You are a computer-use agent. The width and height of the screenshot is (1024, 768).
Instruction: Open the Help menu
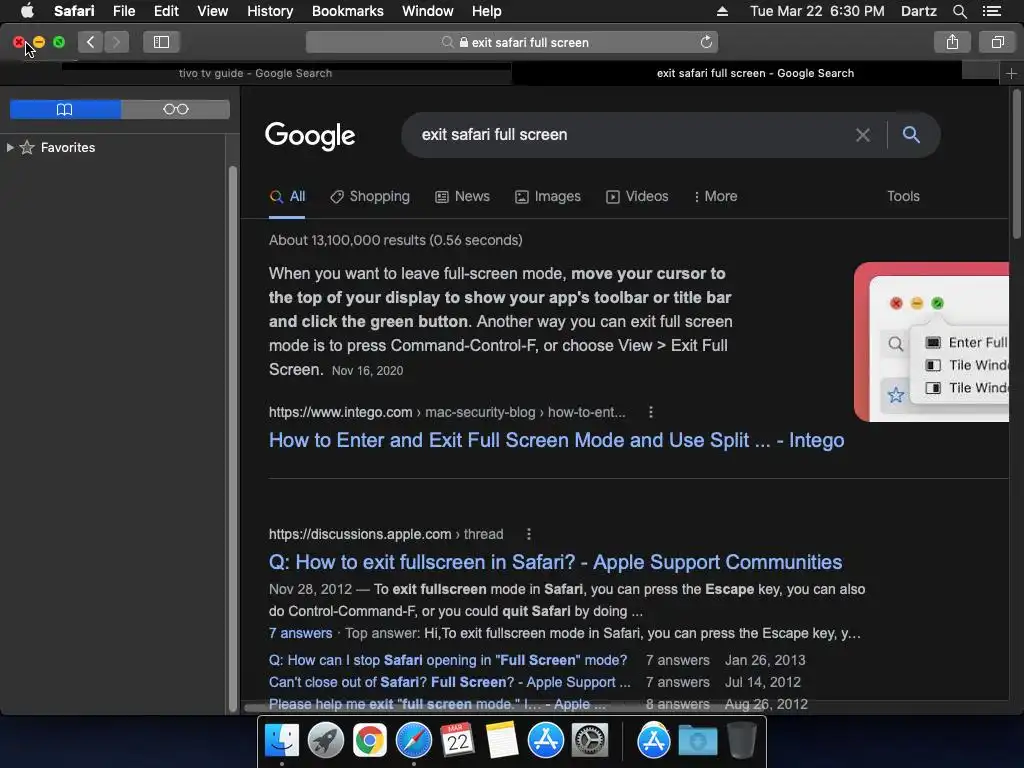[487, 11]
